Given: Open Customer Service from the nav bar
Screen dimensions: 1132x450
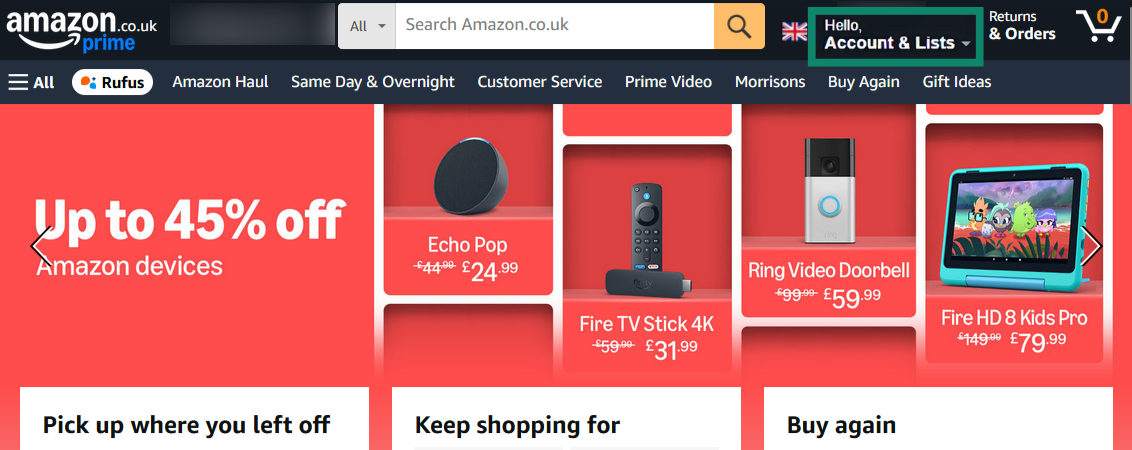Looking at the screenshot, I should [539, 82].
